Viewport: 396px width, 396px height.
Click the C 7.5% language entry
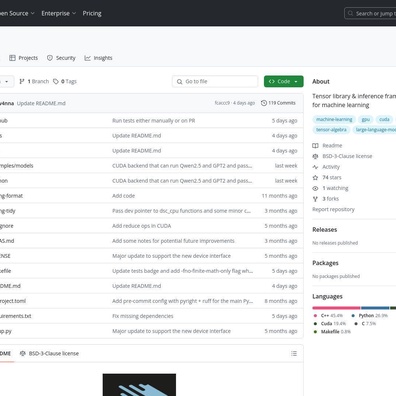(x=365, y=324)
